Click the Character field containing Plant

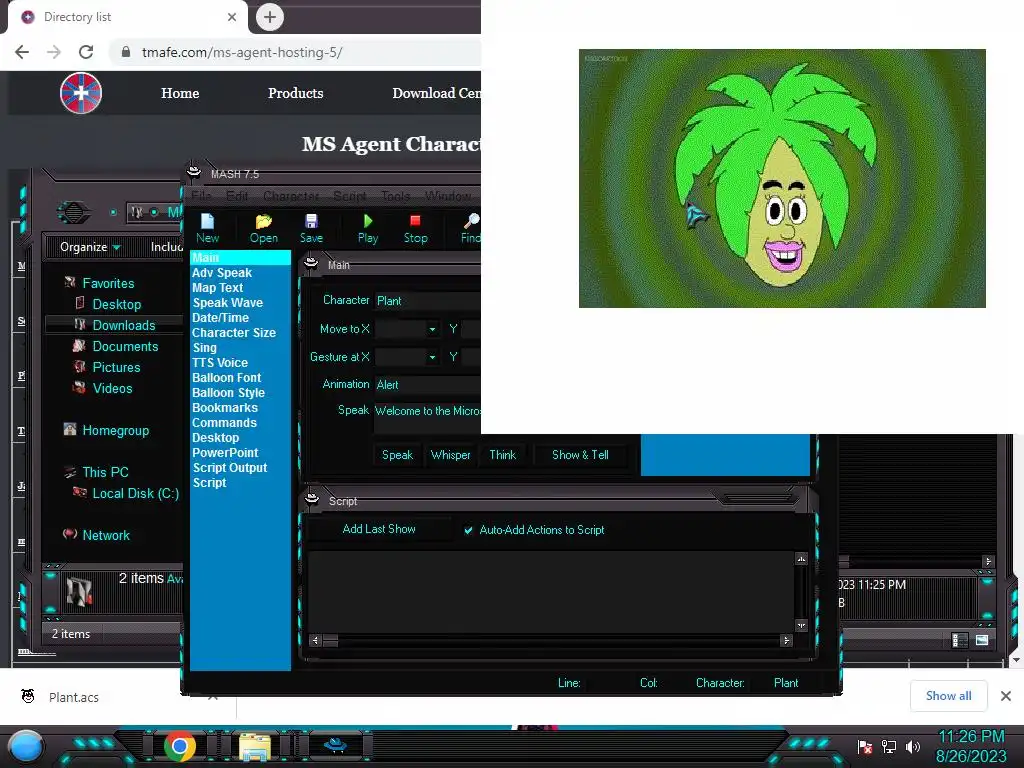(428, 301)
